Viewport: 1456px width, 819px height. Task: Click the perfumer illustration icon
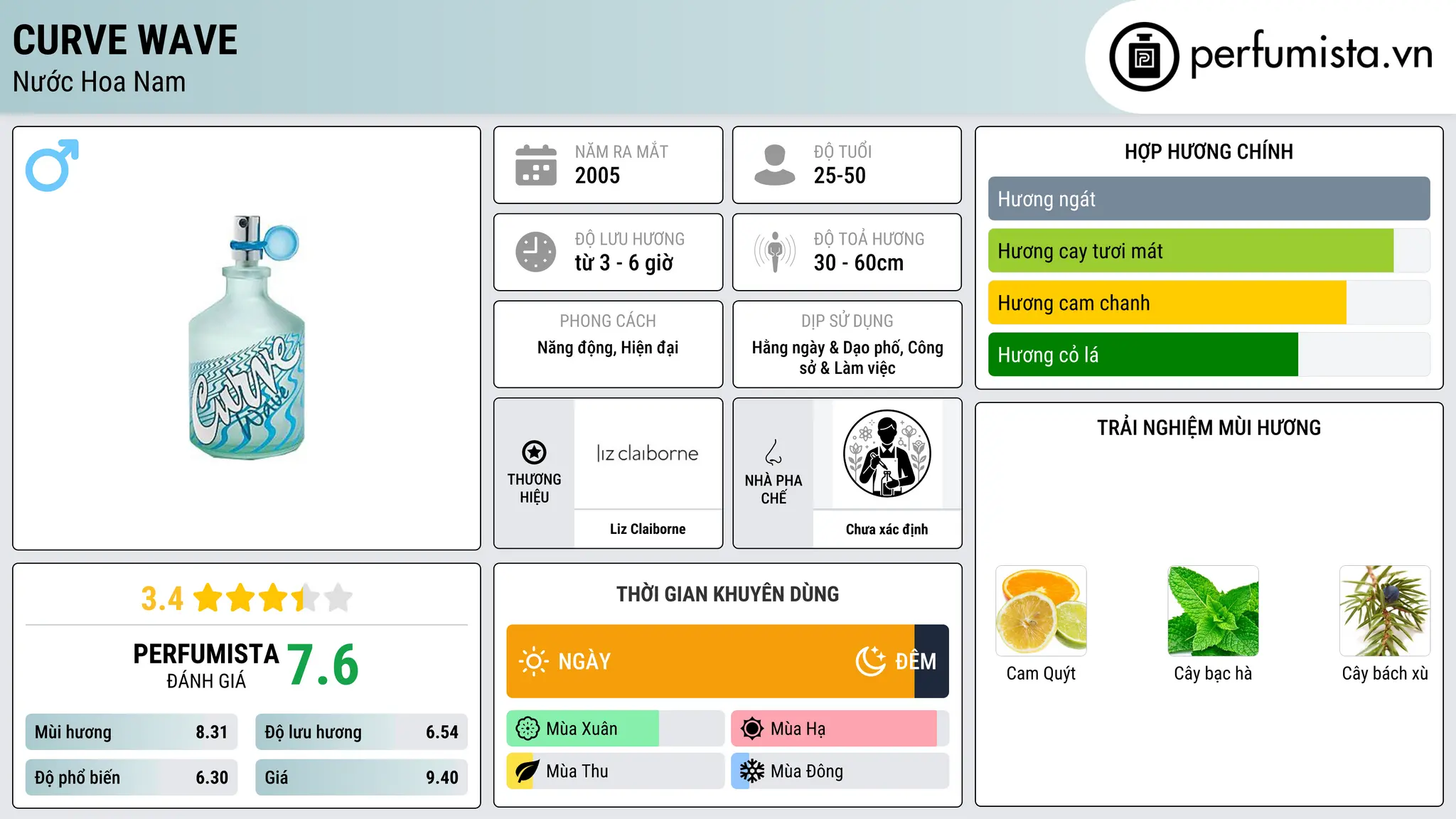(887, 454)
